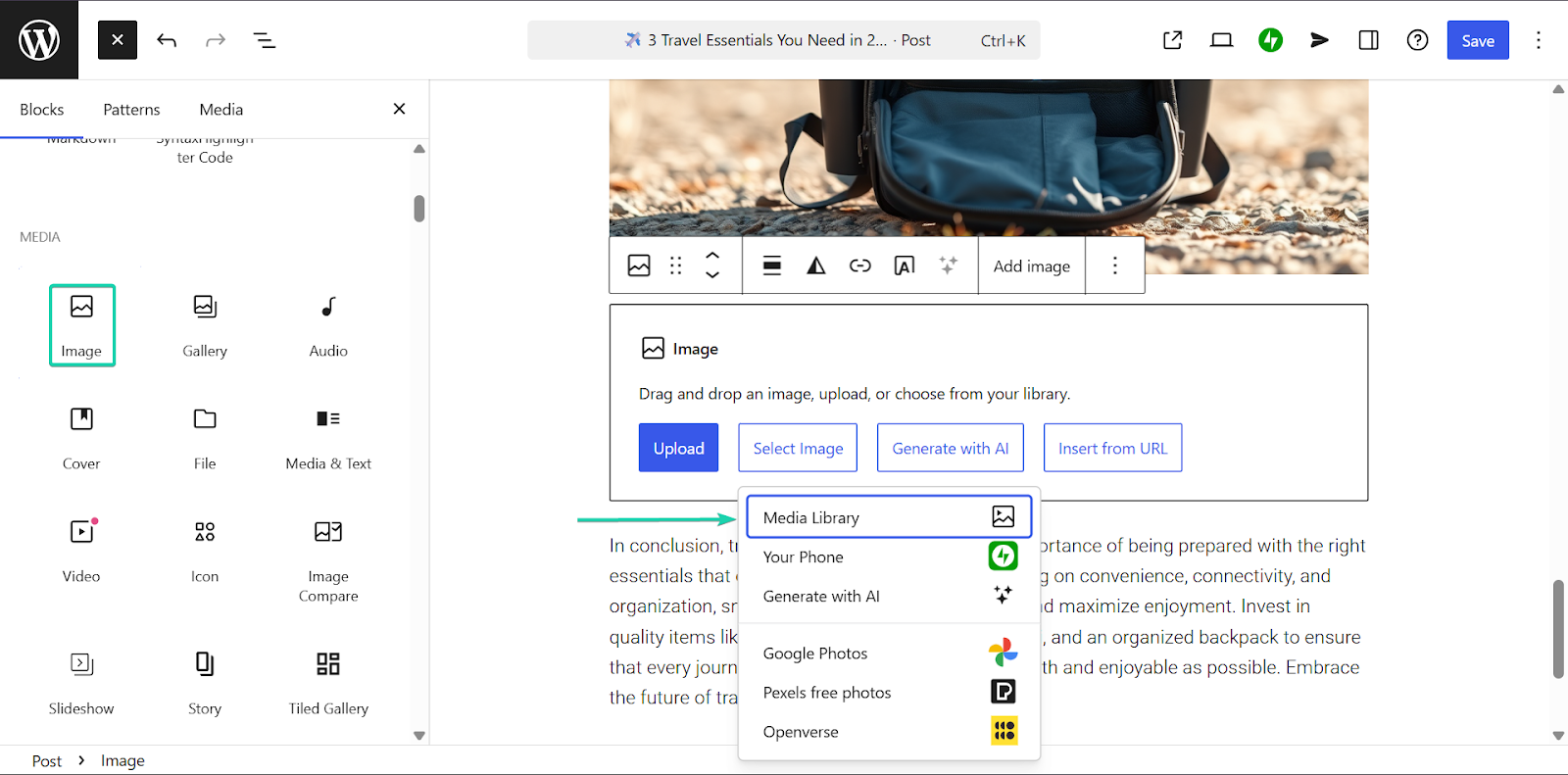1568x775 pixels.
Task: Click the blue Upload button
Action: [679, 448]
